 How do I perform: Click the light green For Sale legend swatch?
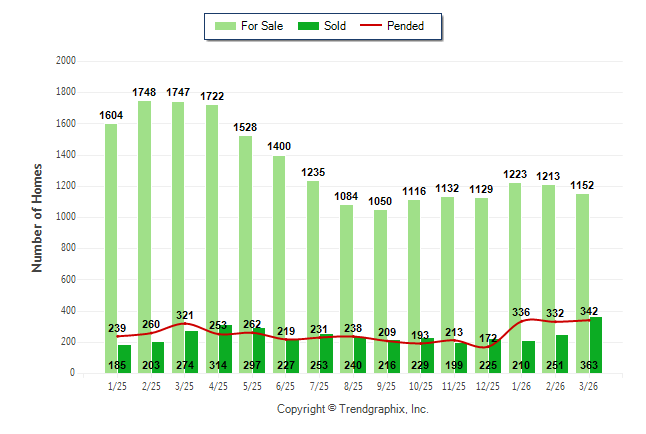point(223,26)
